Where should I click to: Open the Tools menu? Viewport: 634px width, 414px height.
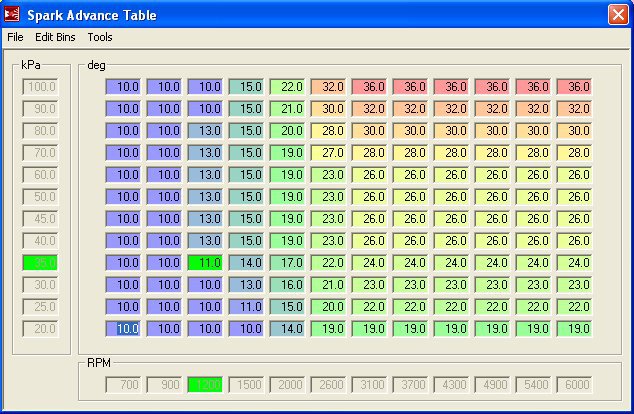point(100,37)
